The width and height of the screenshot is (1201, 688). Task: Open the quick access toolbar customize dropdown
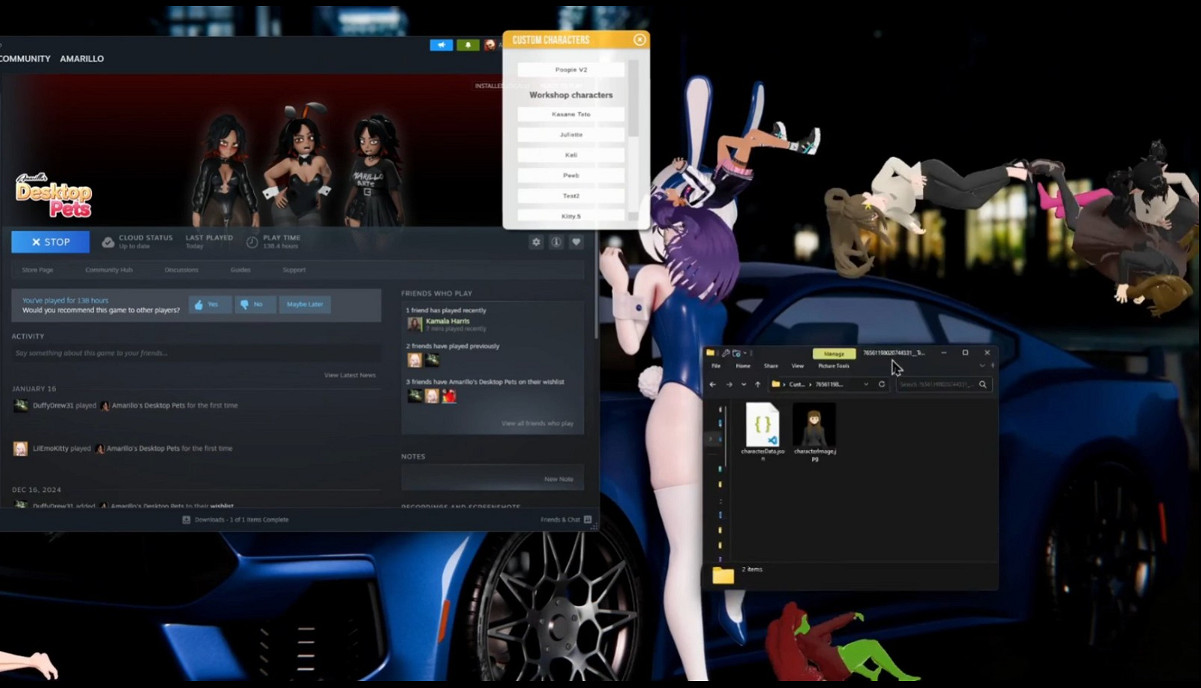point(745,352)
